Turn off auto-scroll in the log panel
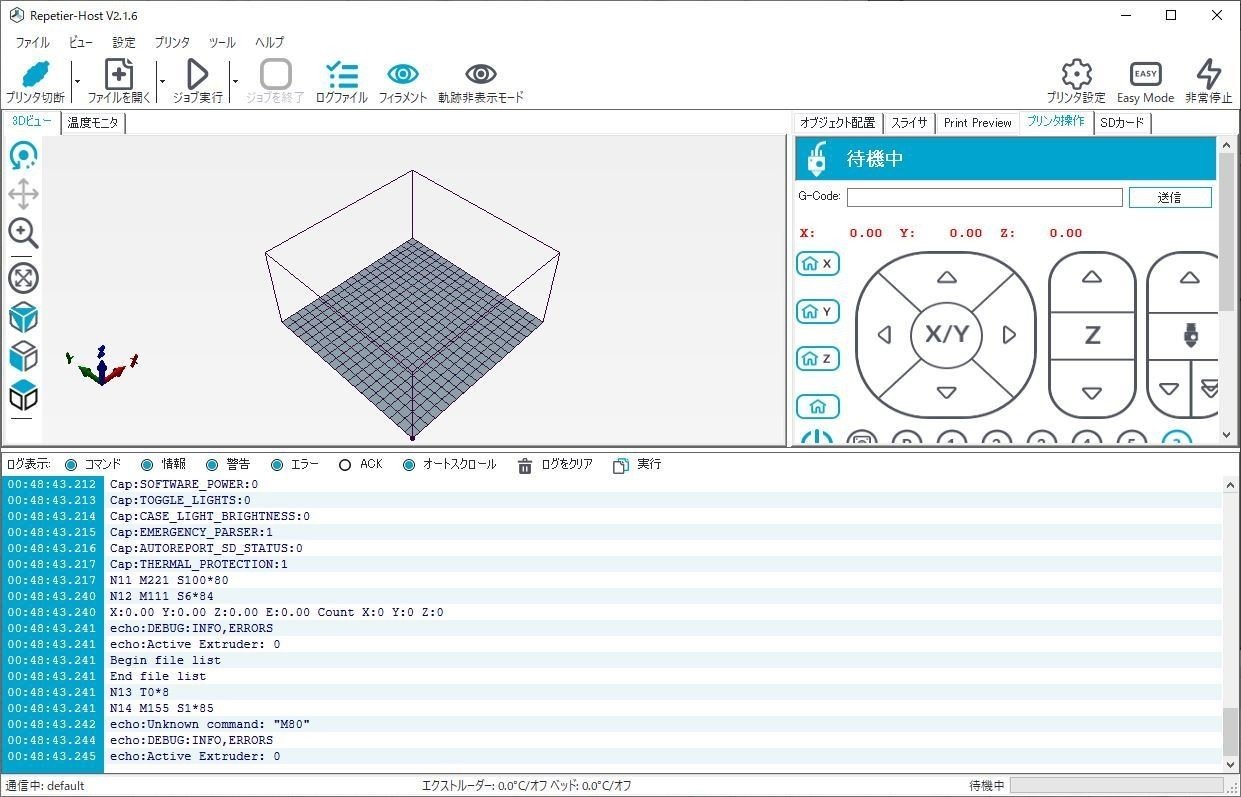Viewport: 1241px width, 797px height. tap(408, 463)
